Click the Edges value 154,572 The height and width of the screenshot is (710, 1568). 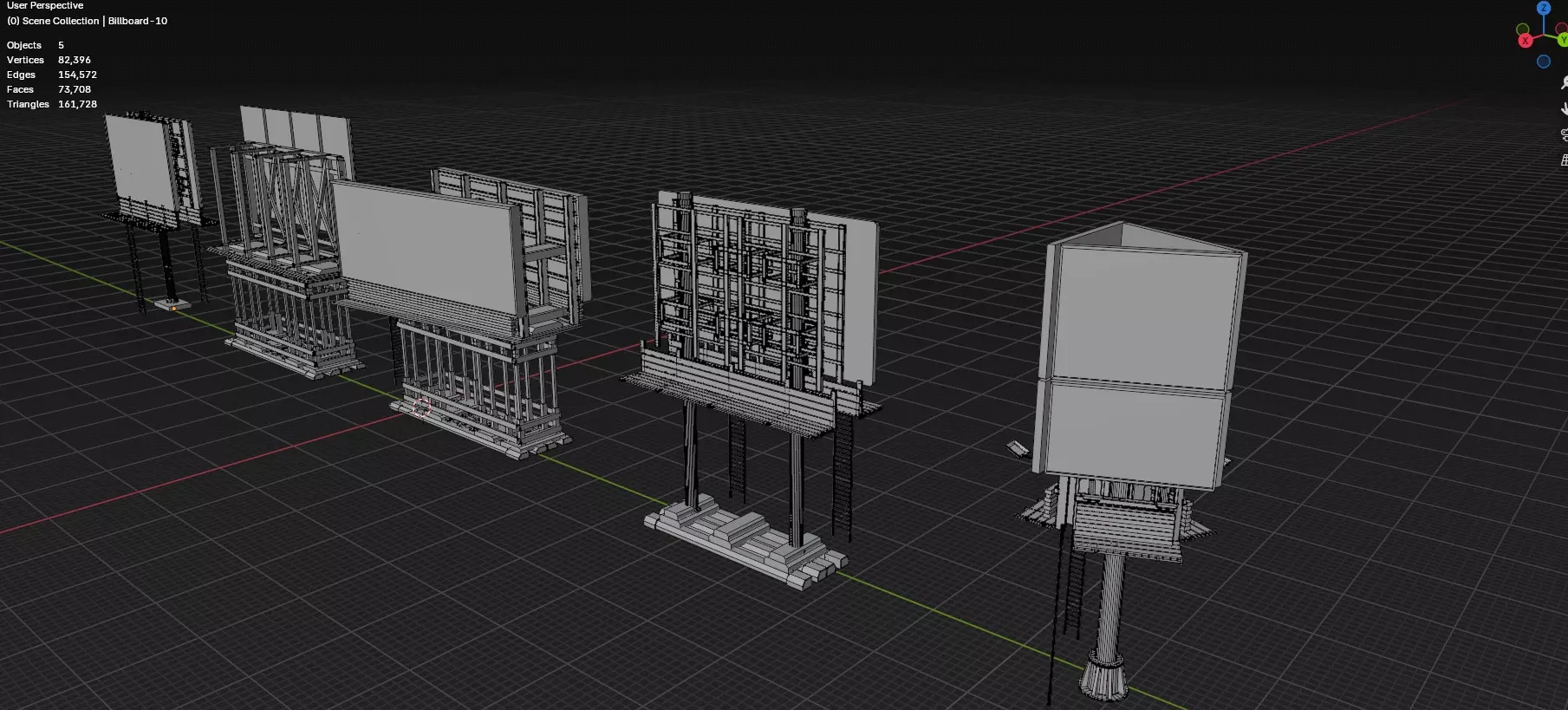77,75
